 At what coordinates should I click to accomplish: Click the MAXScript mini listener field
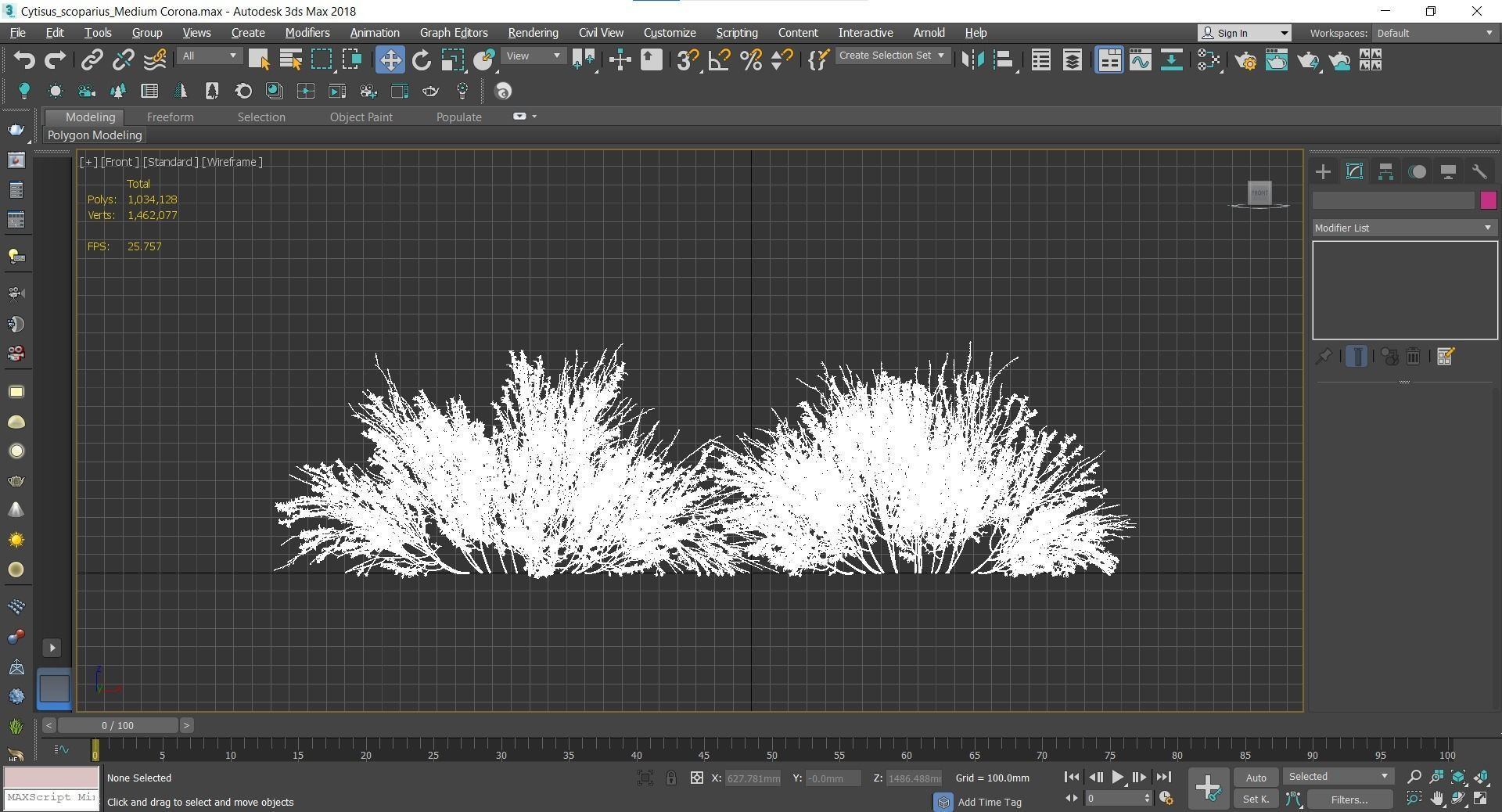[x=52, y=797]
